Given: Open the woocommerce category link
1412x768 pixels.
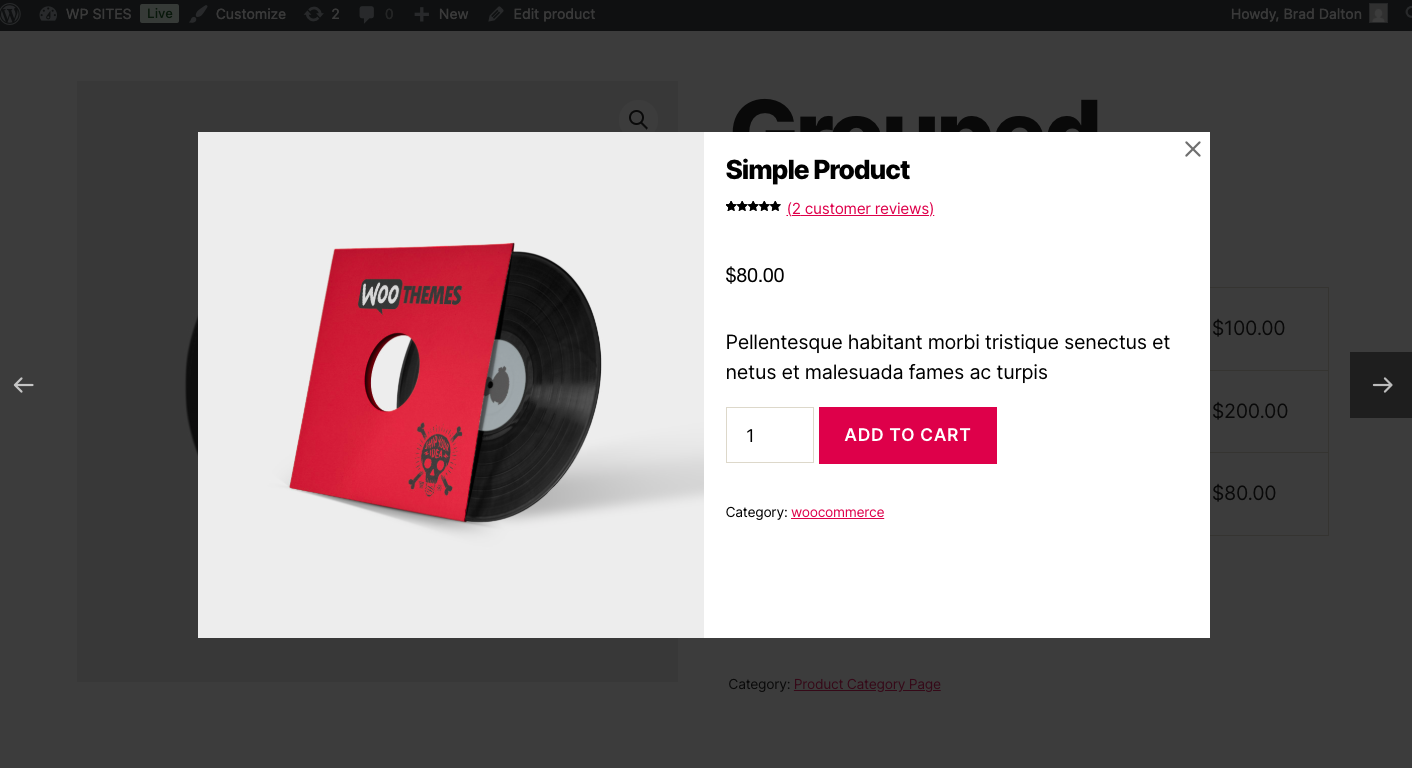Looking at the screenshot, I should pos(837,512).
